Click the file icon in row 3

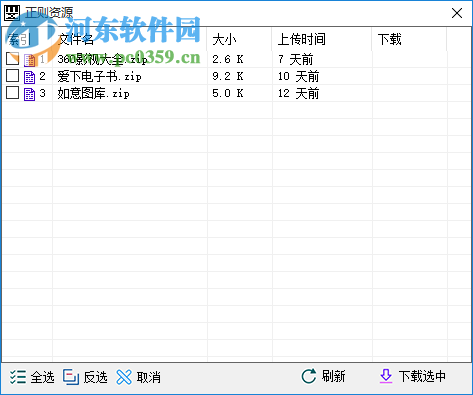click(x=29, y=94)
